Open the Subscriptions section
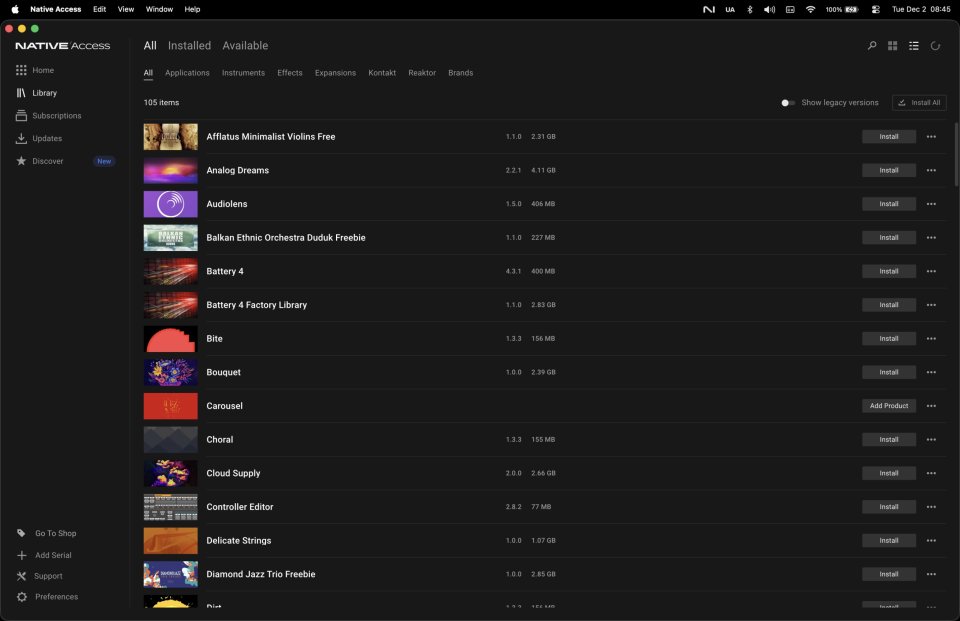 point(56,115)
